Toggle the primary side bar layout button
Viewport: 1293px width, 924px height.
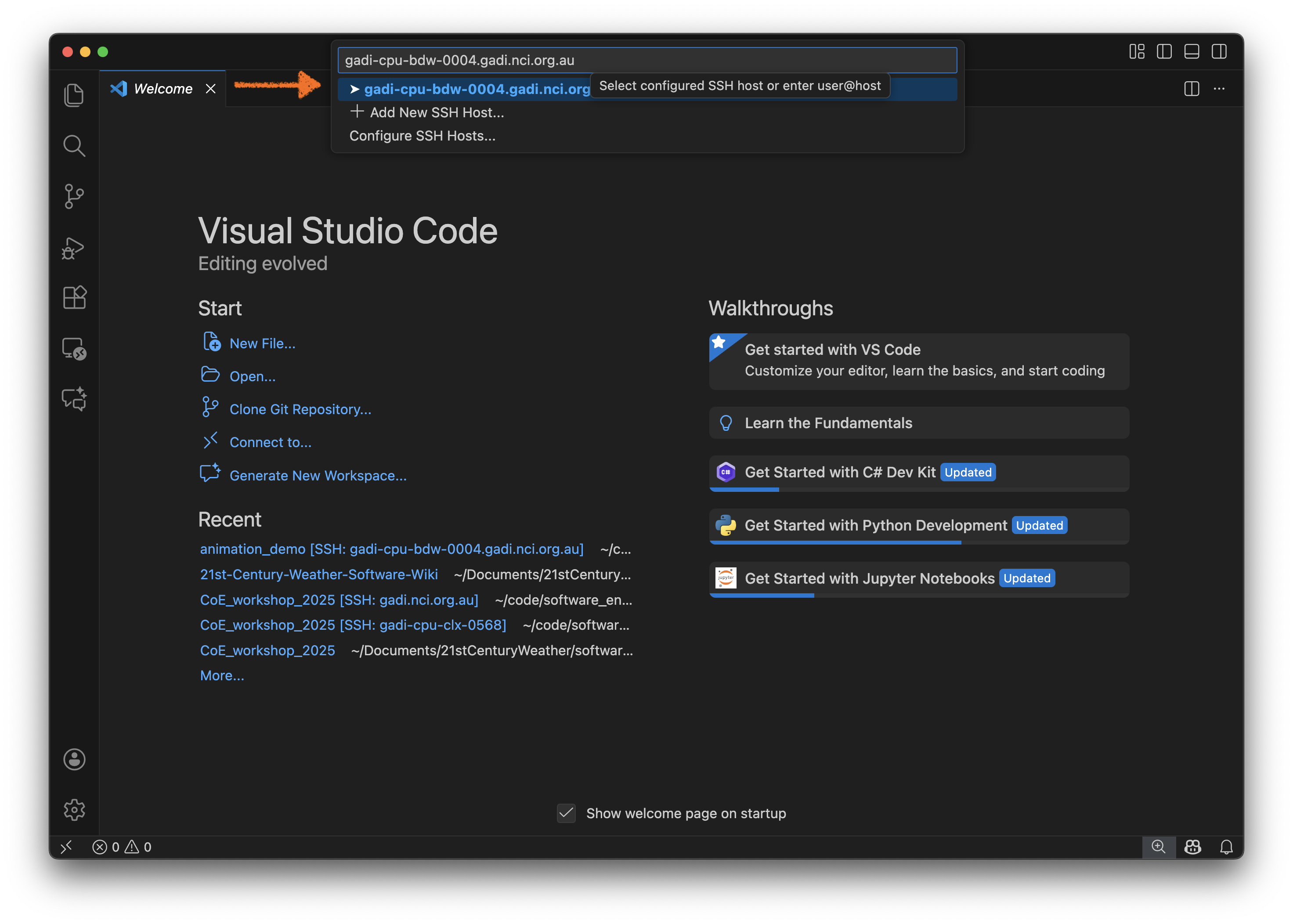pos(1164,52)
